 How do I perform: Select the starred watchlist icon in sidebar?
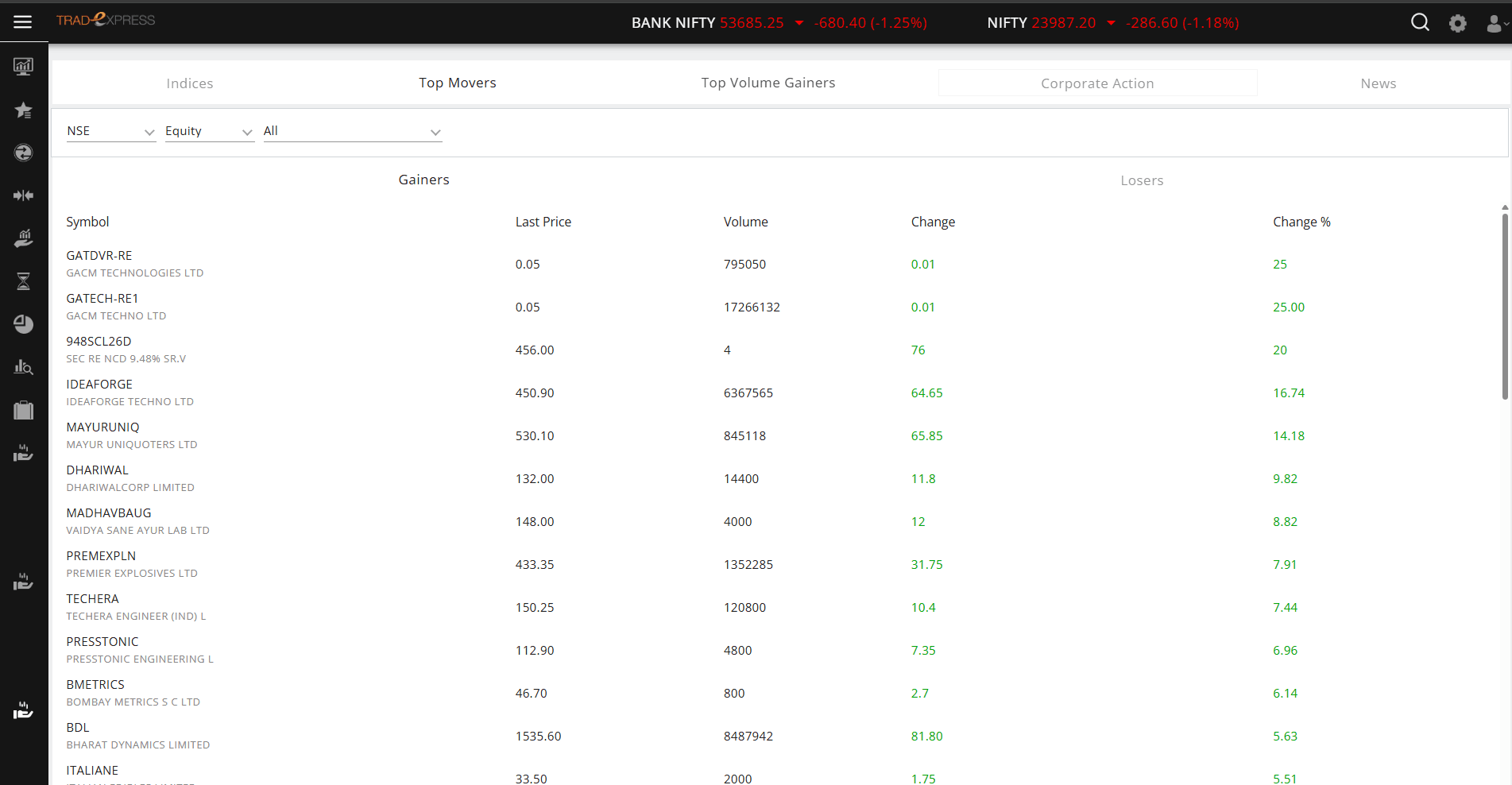pos(23,110)
